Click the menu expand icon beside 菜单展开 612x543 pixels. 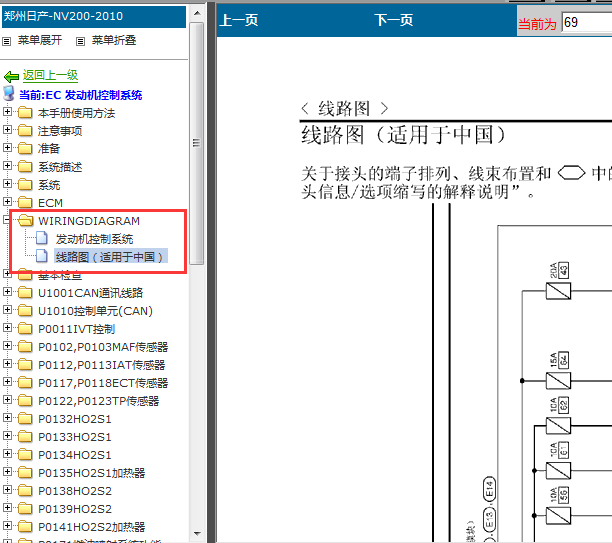pos(7,41)
